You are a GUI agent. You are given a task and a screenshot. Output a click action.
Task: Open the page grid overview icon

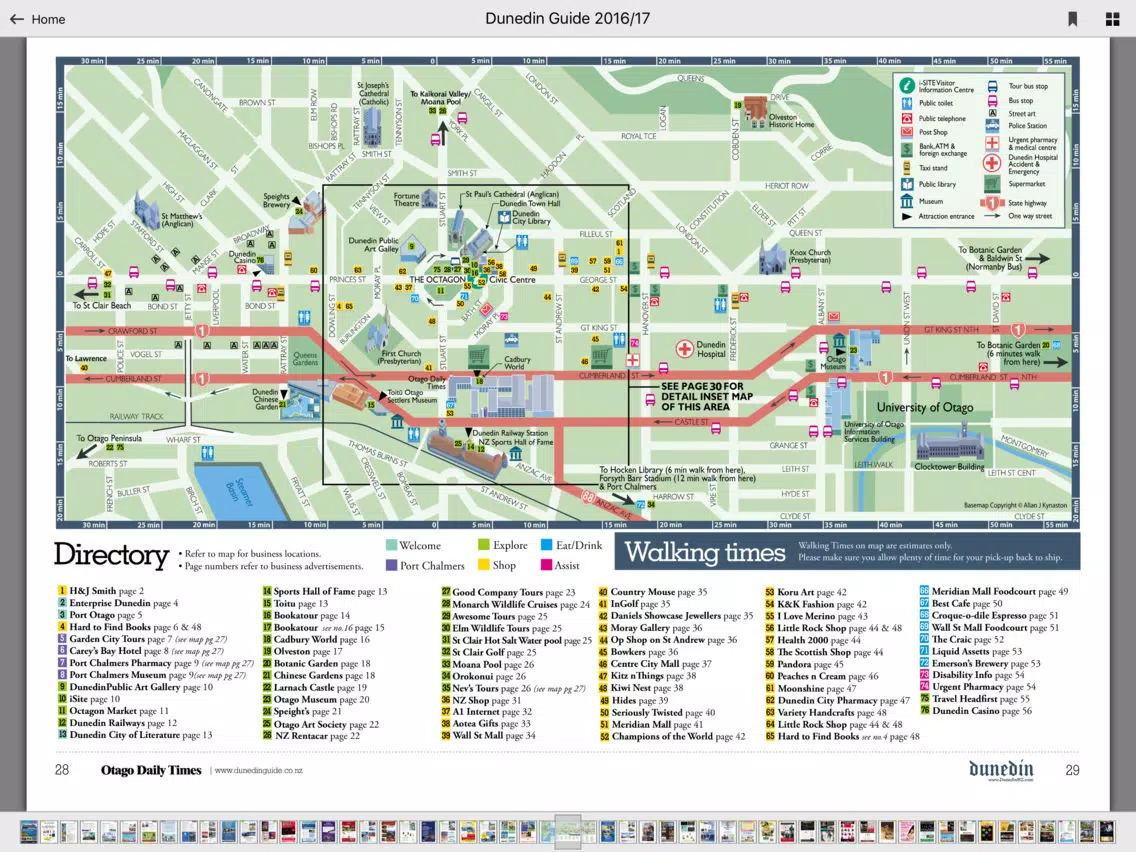pos(1113,20)
